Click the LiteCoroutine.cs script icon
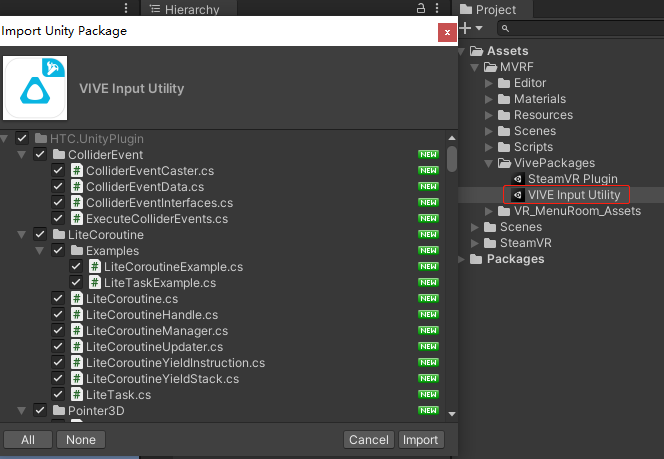This screenshot has width=664, height=459. [x=76, y=299]
